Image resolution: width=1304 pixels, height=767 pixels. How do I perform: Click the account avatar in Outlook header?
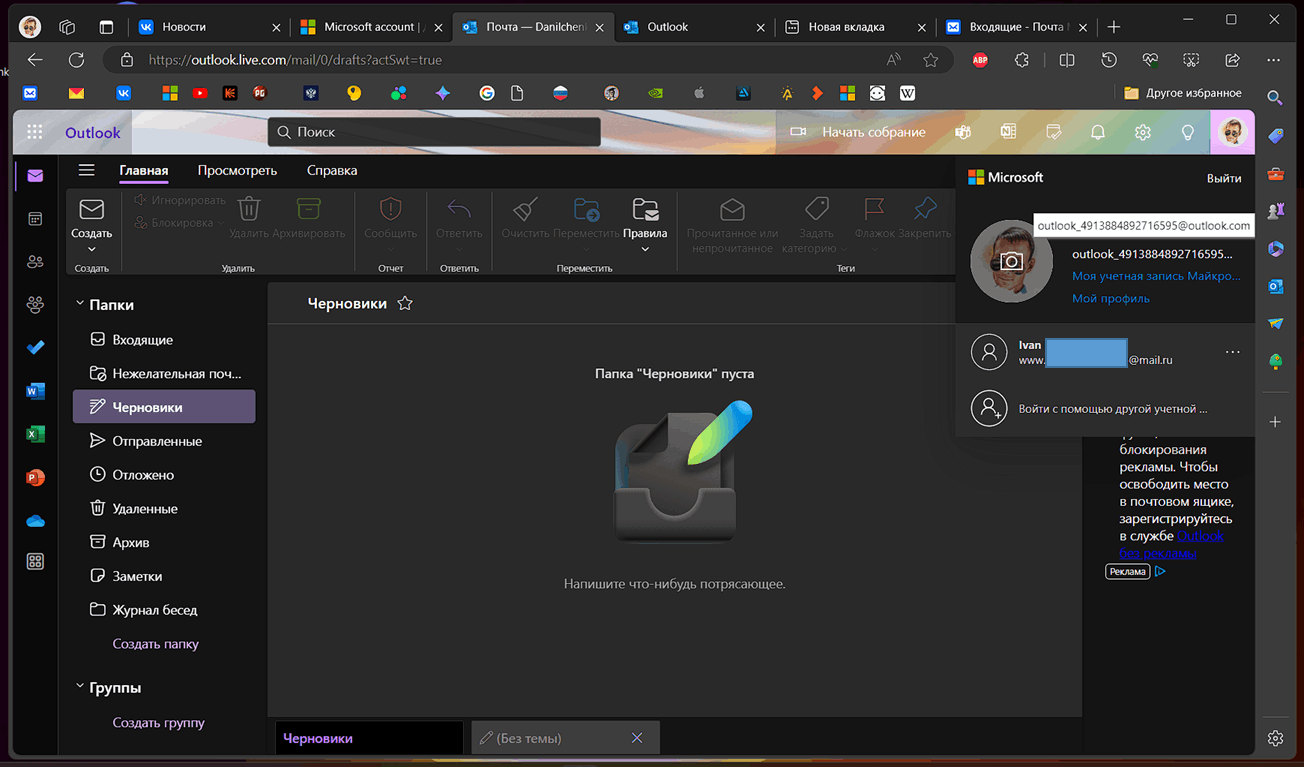pos(1233,132)
